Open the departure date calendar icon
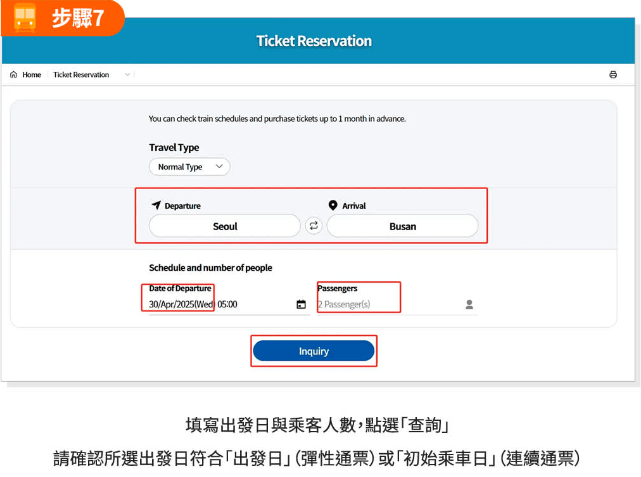Screen dimensions: 641x477 pos(301,305)
